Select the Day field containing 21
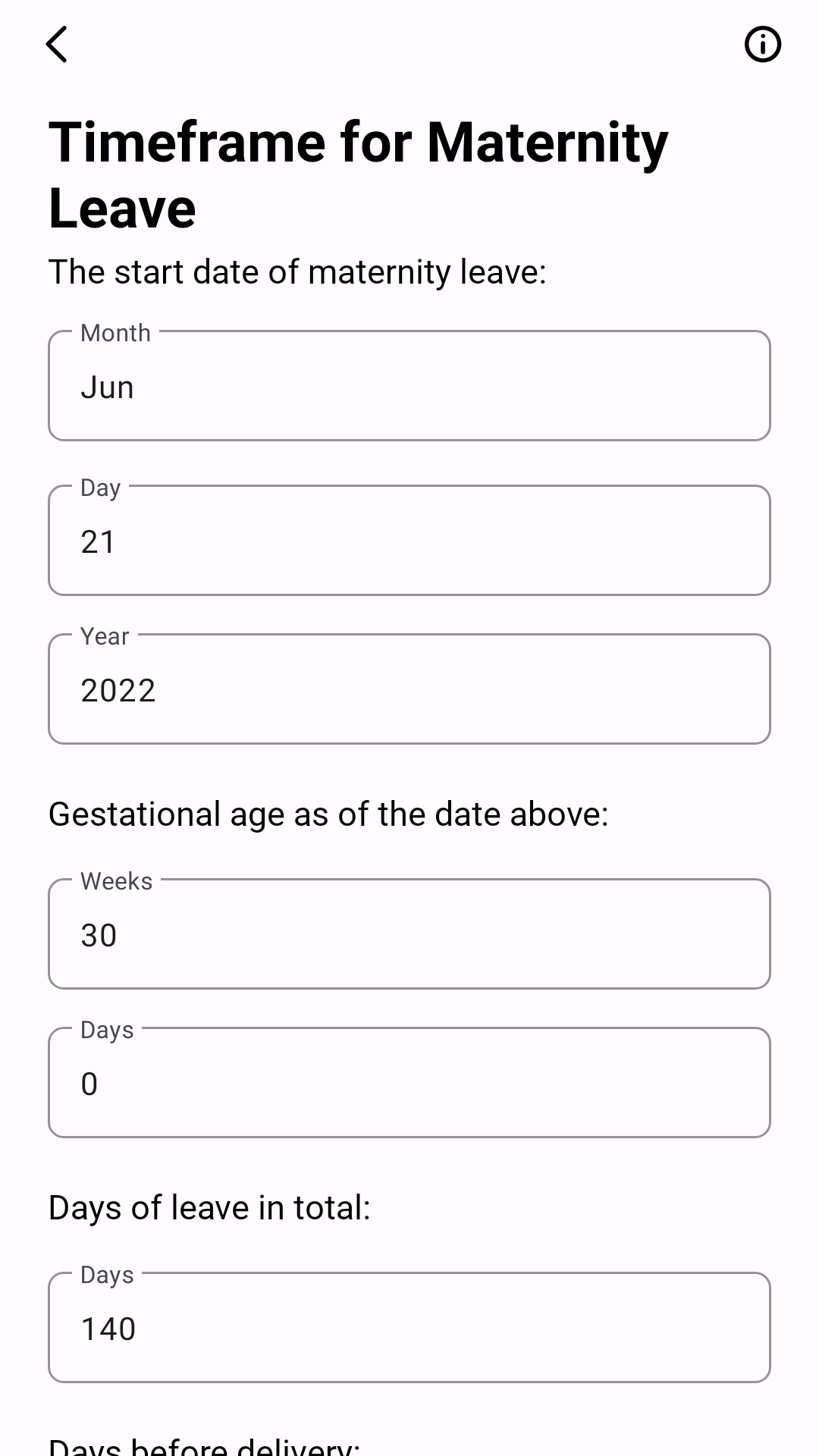819x1456 pixels. pyautogui.click(x=409, y=540)
